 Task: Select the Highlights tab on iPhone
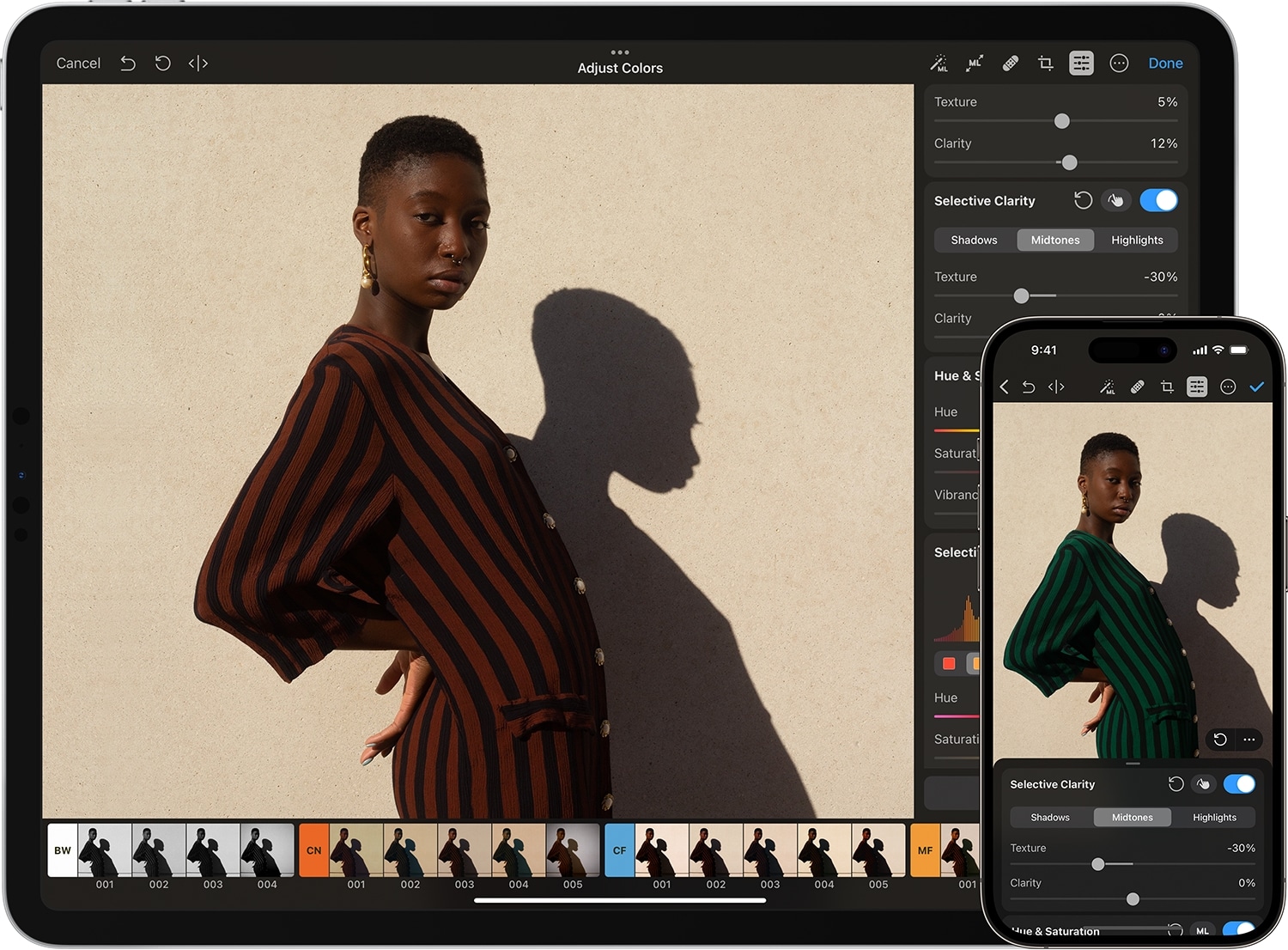(1214, 818)
